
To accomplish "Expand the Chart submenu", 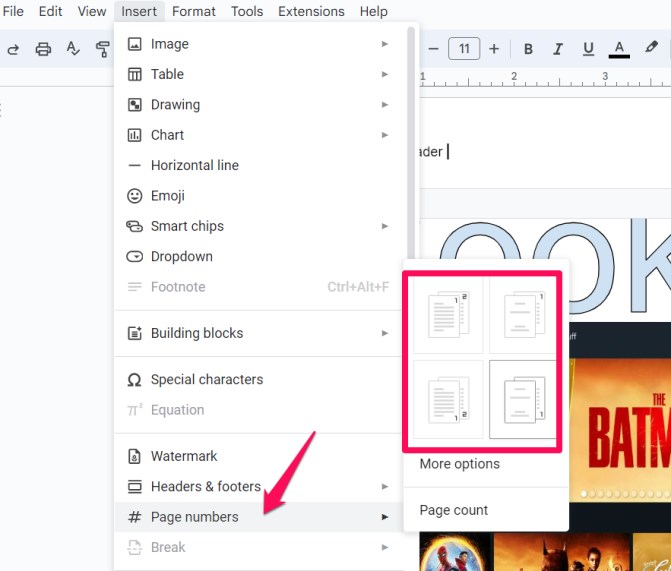I will [259, 135].
